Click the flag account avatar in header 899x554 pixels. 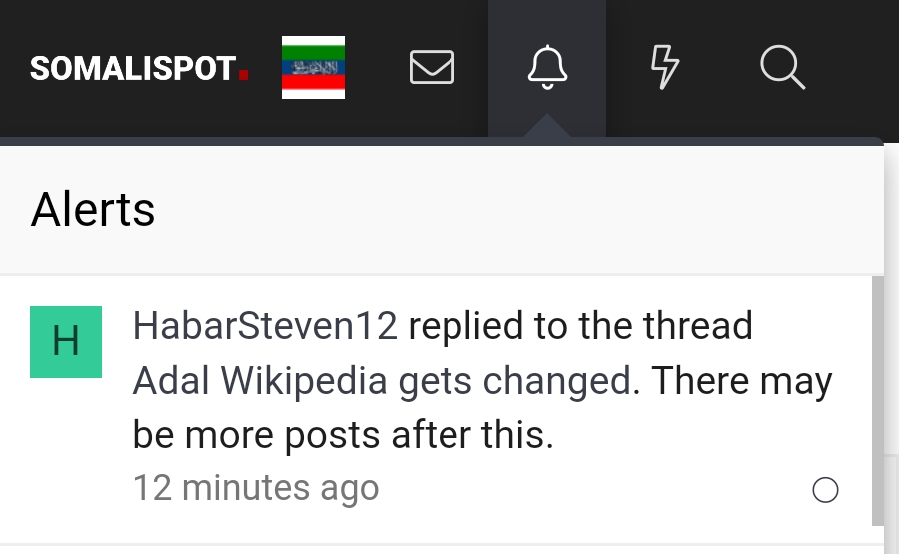pos(314,67)
